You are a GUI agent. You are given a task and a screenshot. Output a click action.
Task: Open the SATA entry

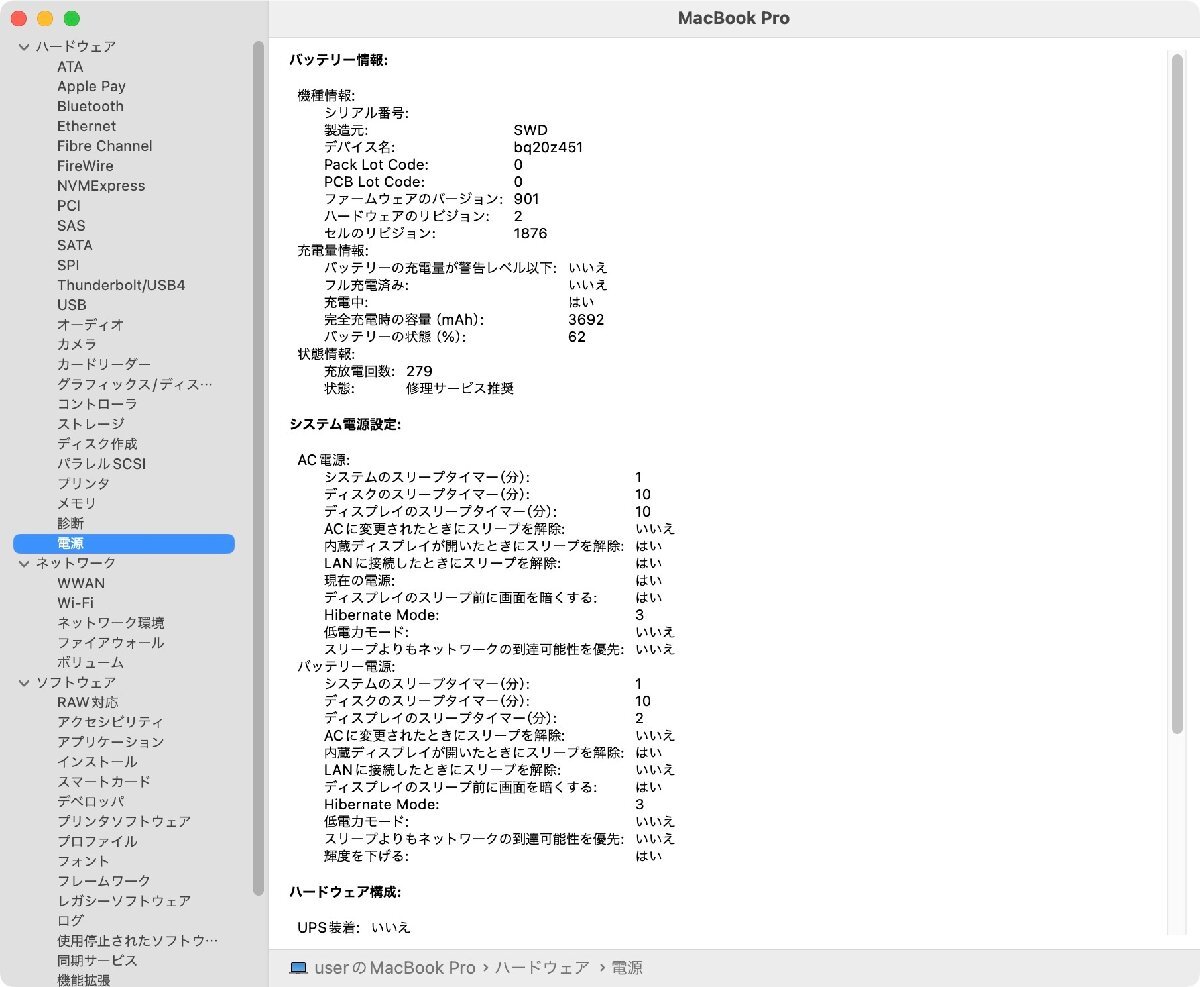point(74,245)
